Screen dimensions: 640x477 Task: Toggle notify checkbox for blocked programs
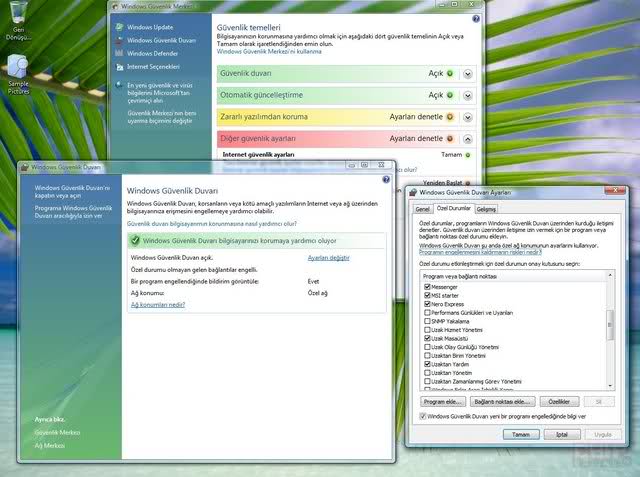pyautogui.click(x=423, y=416)
